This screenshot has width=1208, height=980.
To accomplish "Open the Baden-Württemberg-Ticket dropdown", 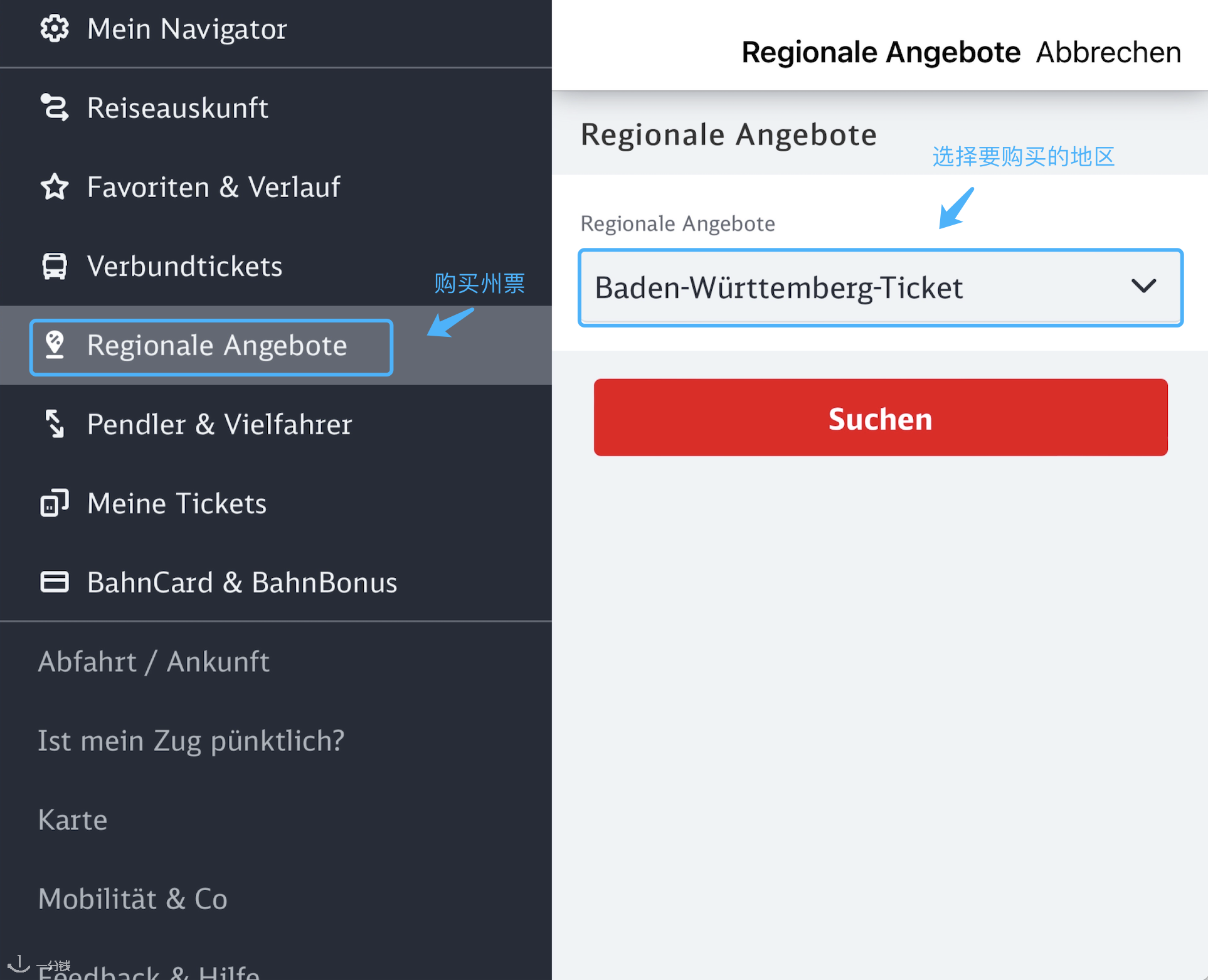I will [881, 288].
